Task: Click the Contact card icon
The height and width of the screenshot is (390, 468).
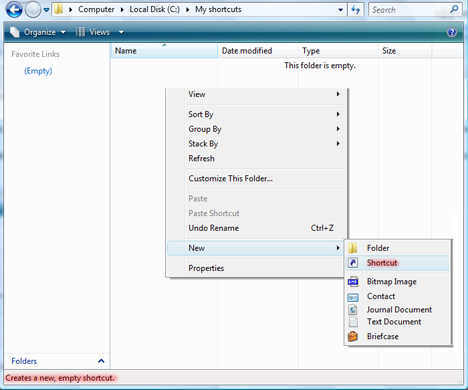Action: pyautogui.click(x=353, y=297)
